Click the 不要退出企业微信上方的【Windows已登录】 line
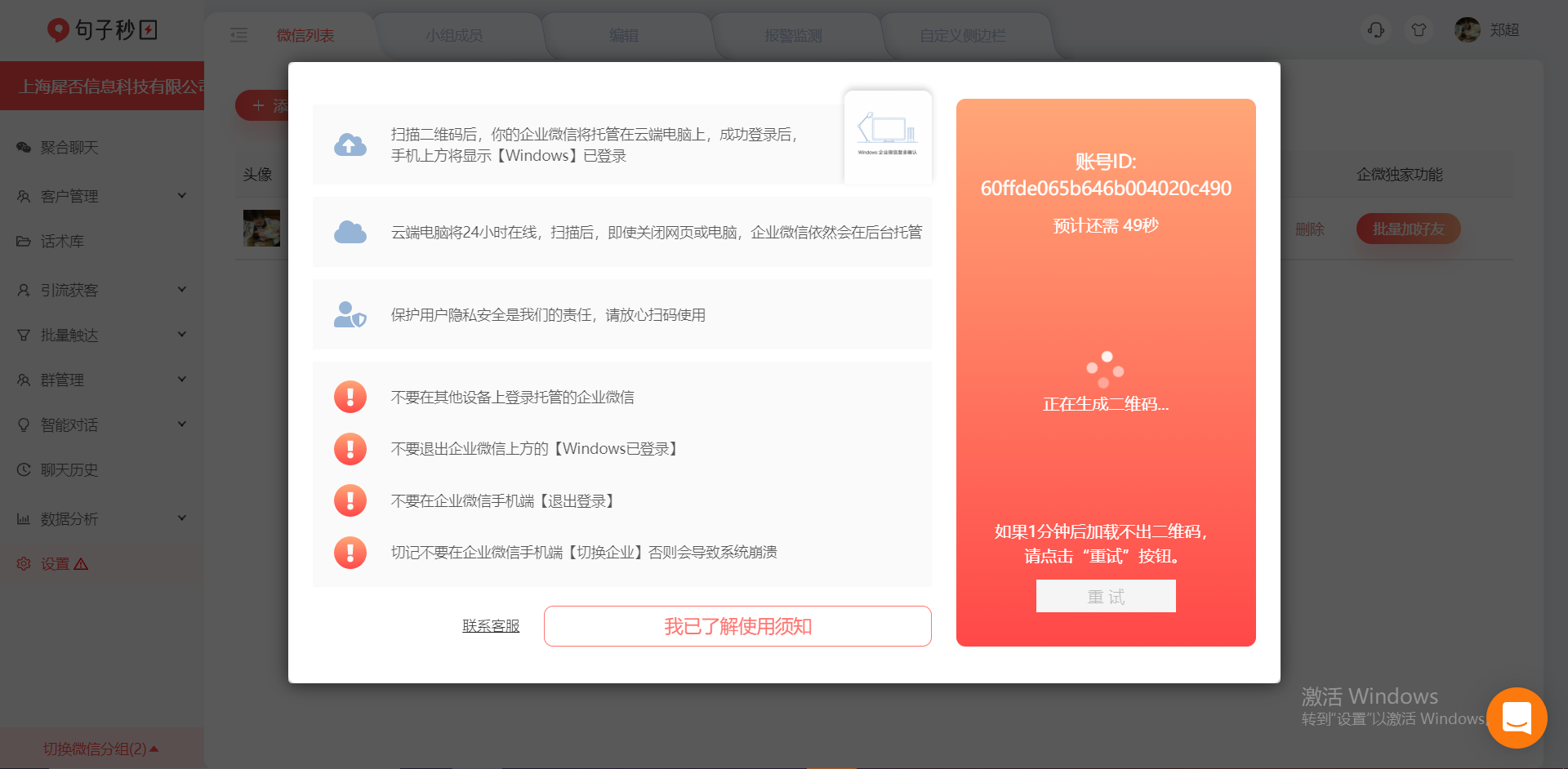Image resolution: width=1568 pixels, height=769 pixels. tap(535, 449)
